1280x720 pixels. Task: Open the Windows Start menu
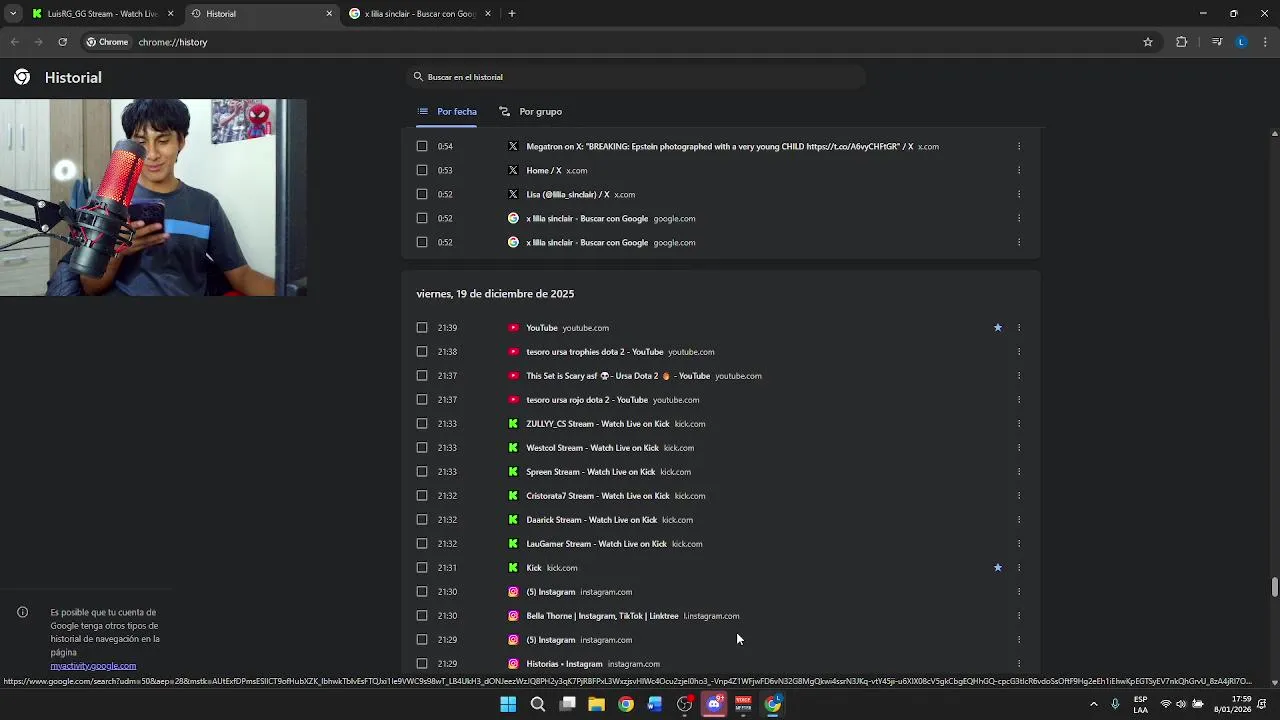pos(508,704)
